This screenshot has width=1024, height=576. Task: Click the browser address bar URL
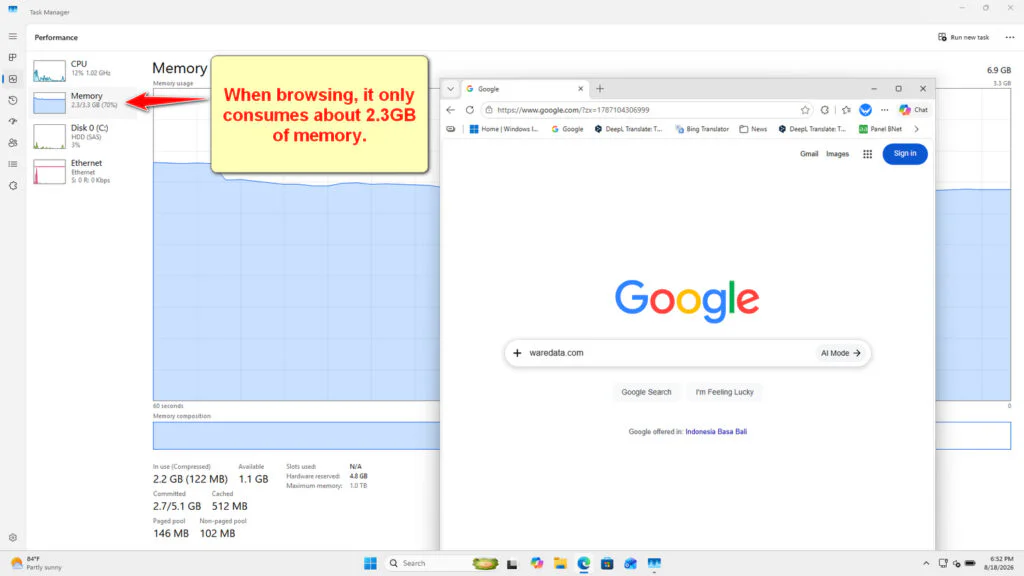(x=573, y=110)
